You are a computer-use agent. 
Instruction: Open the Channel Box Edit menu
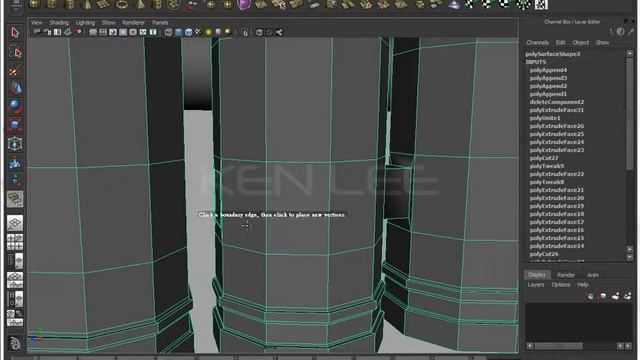point(560,42)
